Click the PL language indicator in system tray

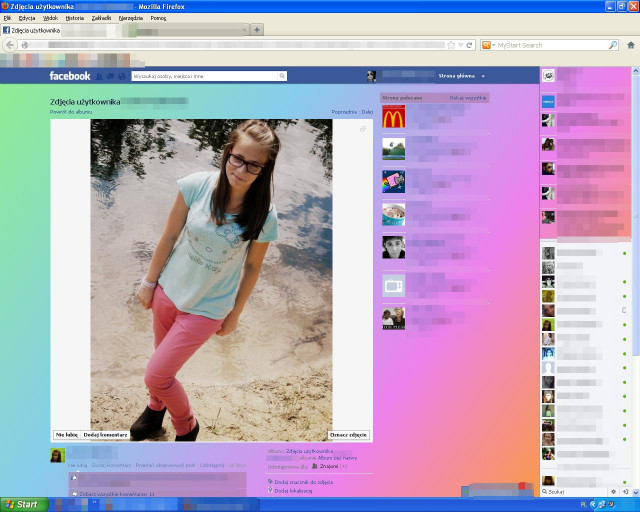(584, 505)
